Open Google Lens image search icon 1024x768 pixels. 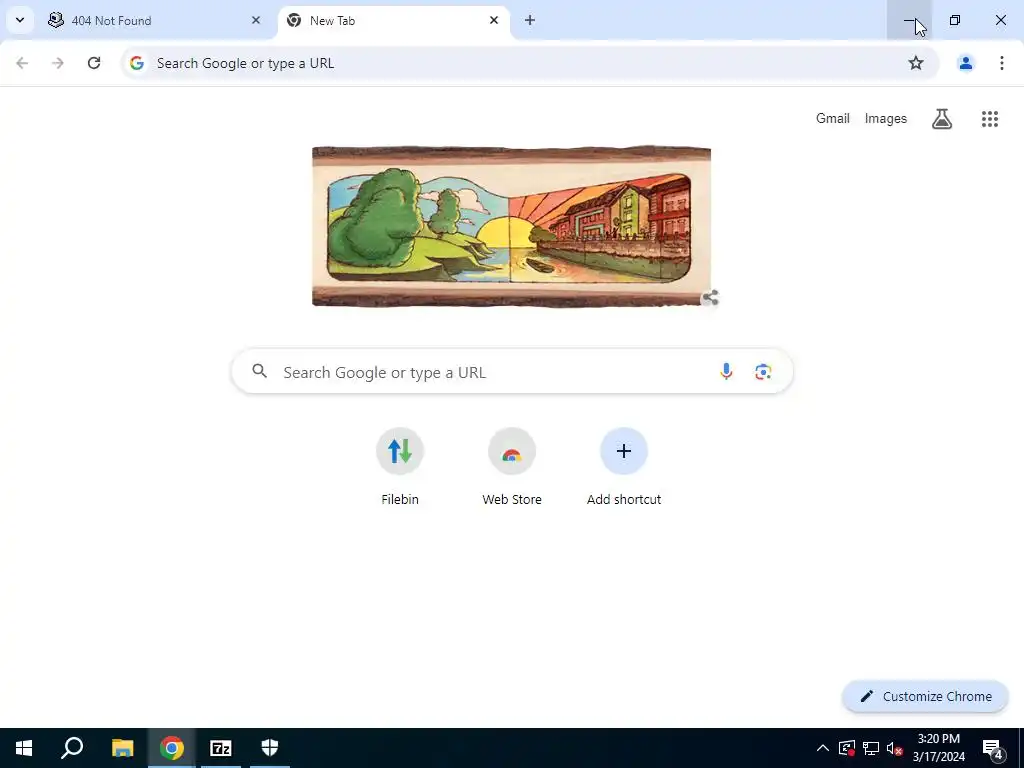[x=763, y=372]
